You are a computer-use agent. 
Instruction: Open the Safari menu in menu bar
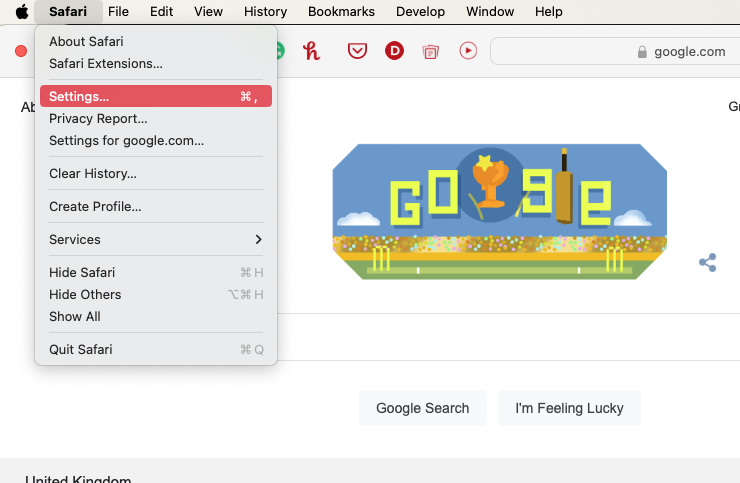[68, 11]
